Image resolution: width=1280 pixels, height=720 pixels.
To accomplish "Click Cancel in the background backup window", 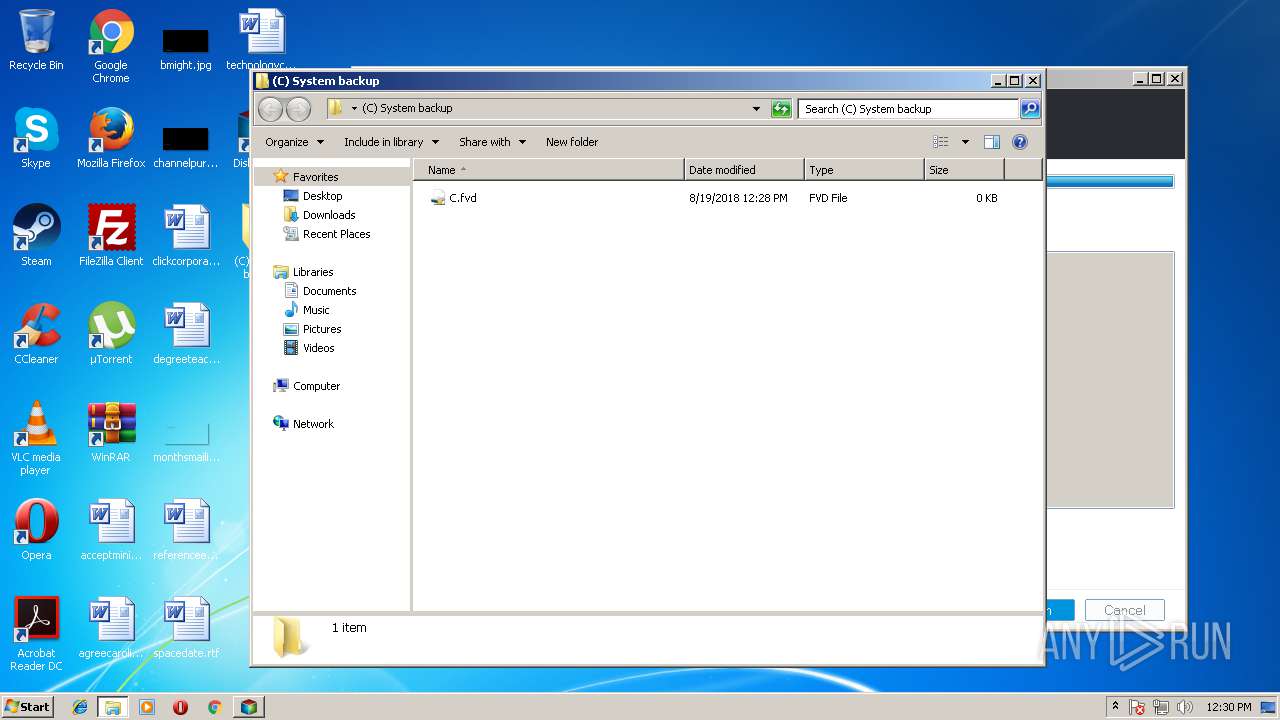I will click(1124, 610).
